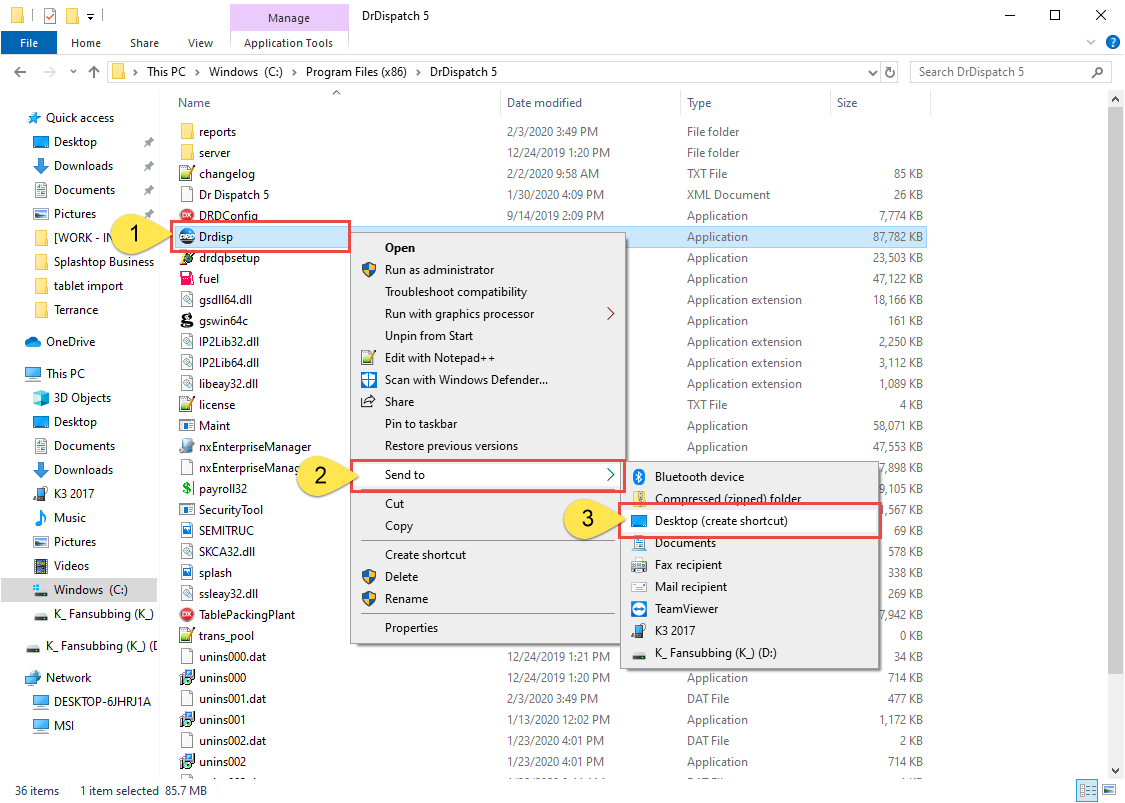The height and width of the screenshot is (803, 1125).
Task: Click TeamViewer icon in Send to menu
Action: click(x=639, y=609)
